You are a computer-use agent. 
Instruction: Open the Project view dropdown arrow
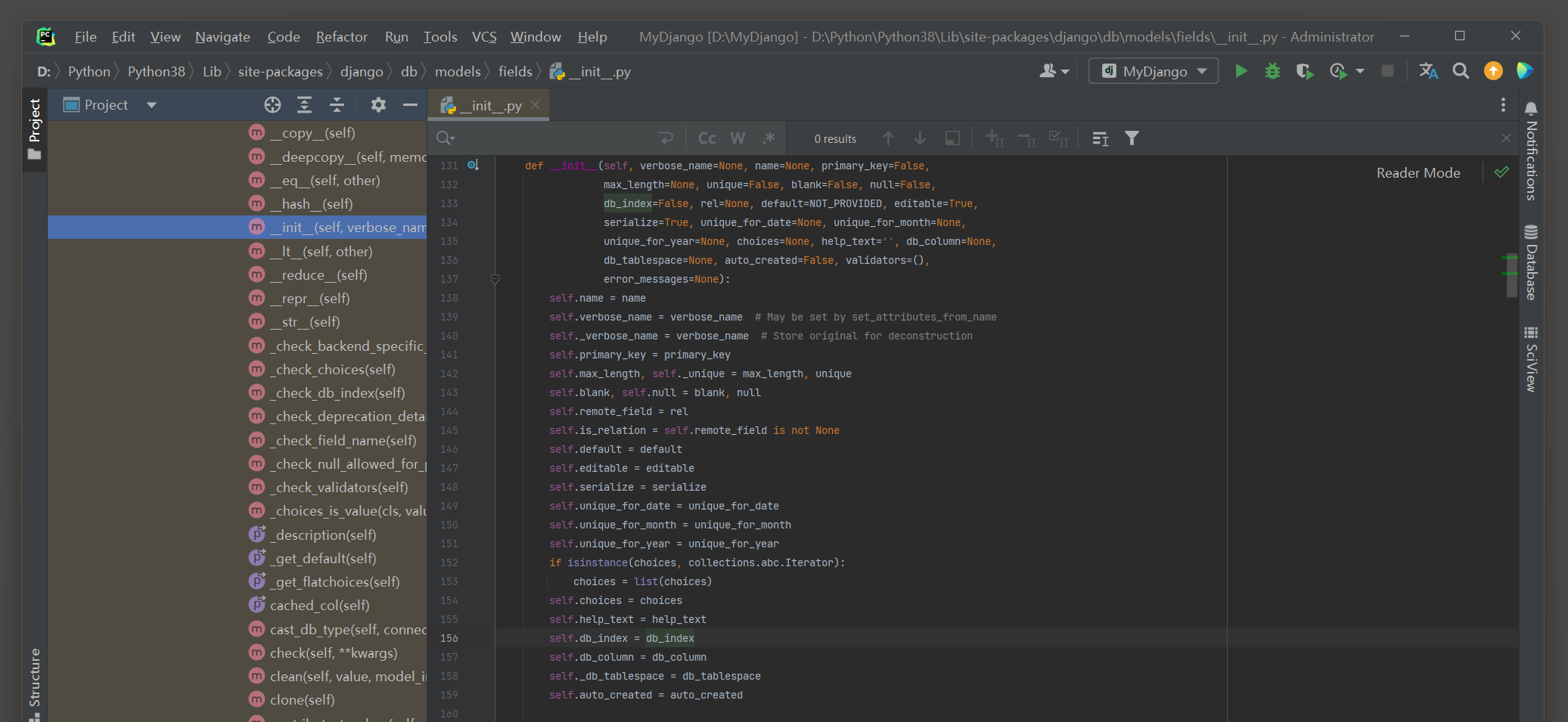(x=151, y=105)
